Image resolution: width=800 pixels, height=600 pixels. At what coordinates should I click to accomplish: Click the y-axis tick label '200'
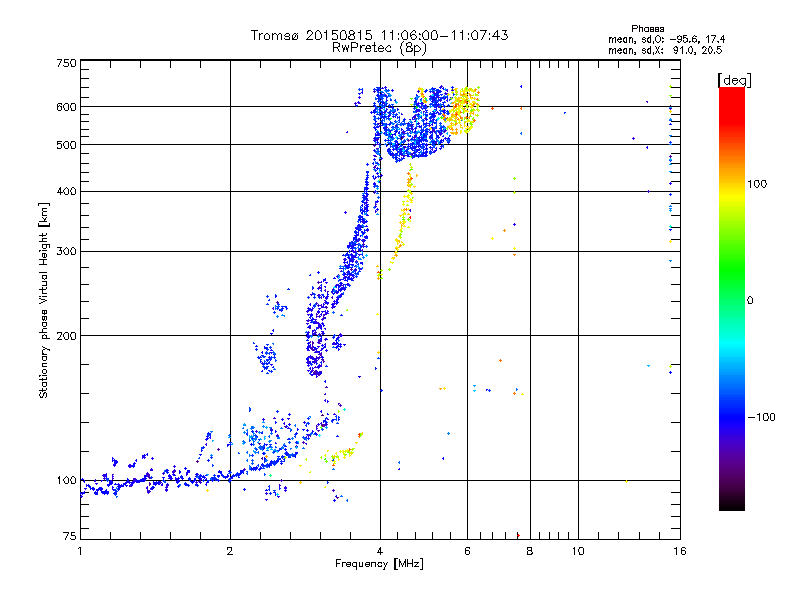pyautogui.click(x=66, y=336)
